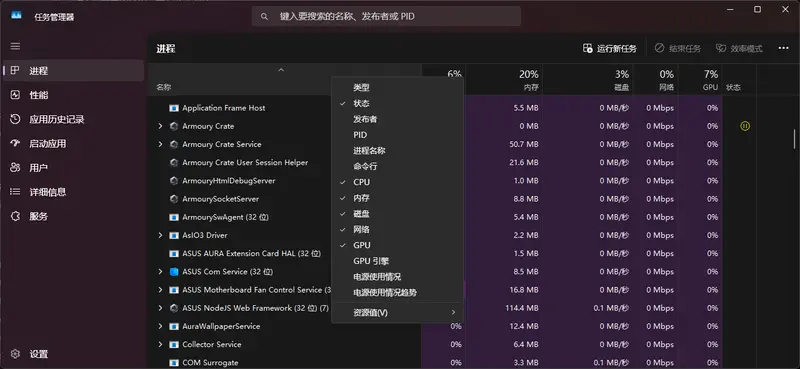Expand the Armoury Crate Service group
The height and width of the screenshot is (369, 800).
pyautogui.click(x=160, y=144)
